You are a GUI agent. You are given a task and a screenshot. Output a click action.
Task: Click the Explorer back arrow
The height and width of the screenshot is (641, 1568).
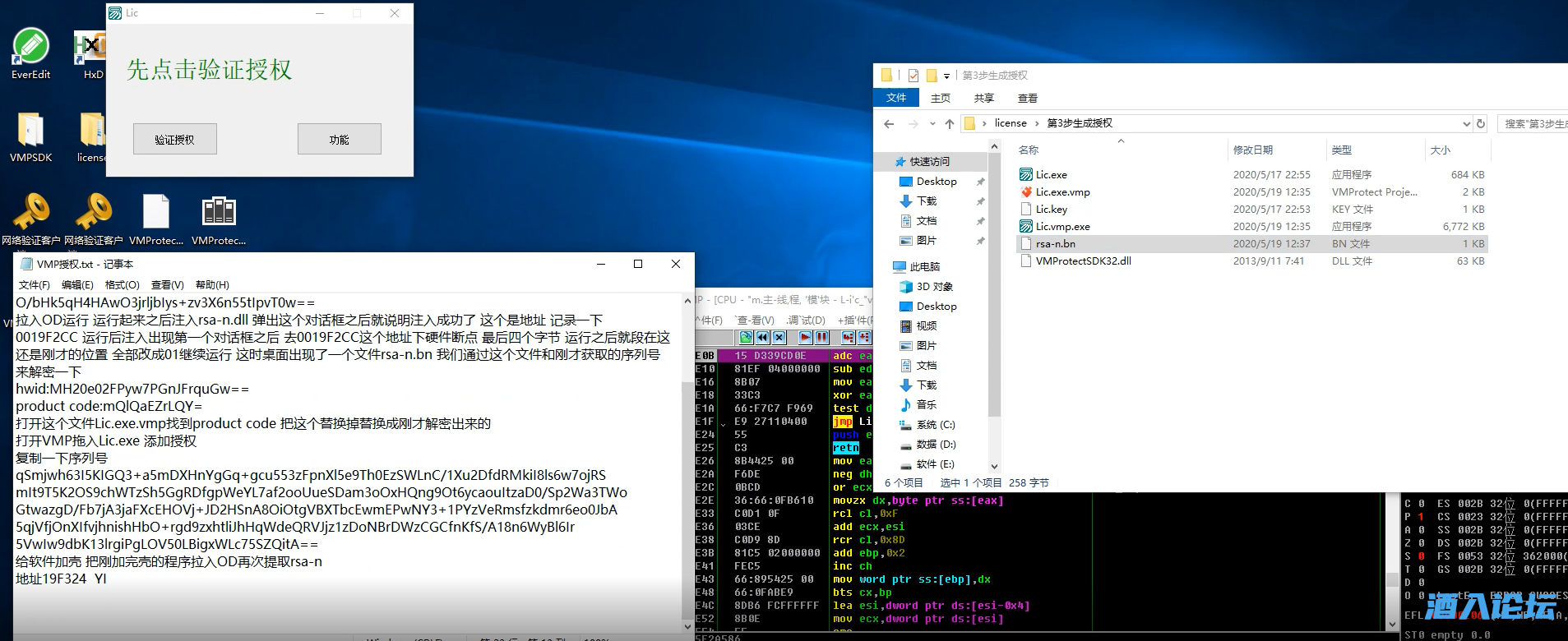889,123
